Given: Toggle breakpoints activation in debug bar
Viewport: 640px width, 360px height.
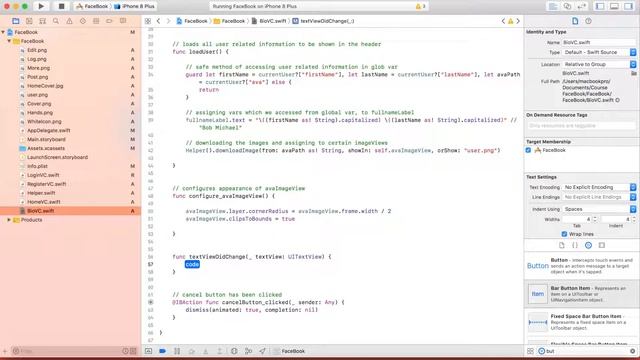Looking at the screenshot, I should [x=162, y=351].
